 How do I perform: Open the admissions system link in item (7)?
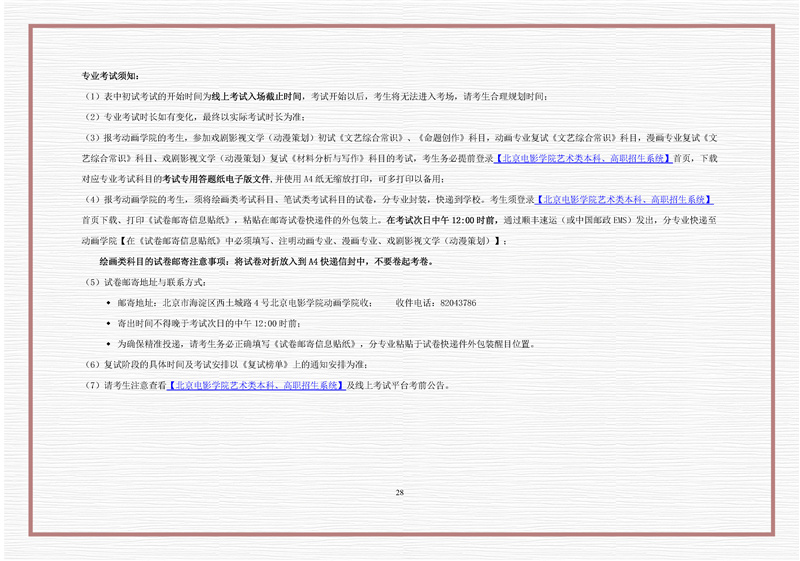(x=255, y=385)
